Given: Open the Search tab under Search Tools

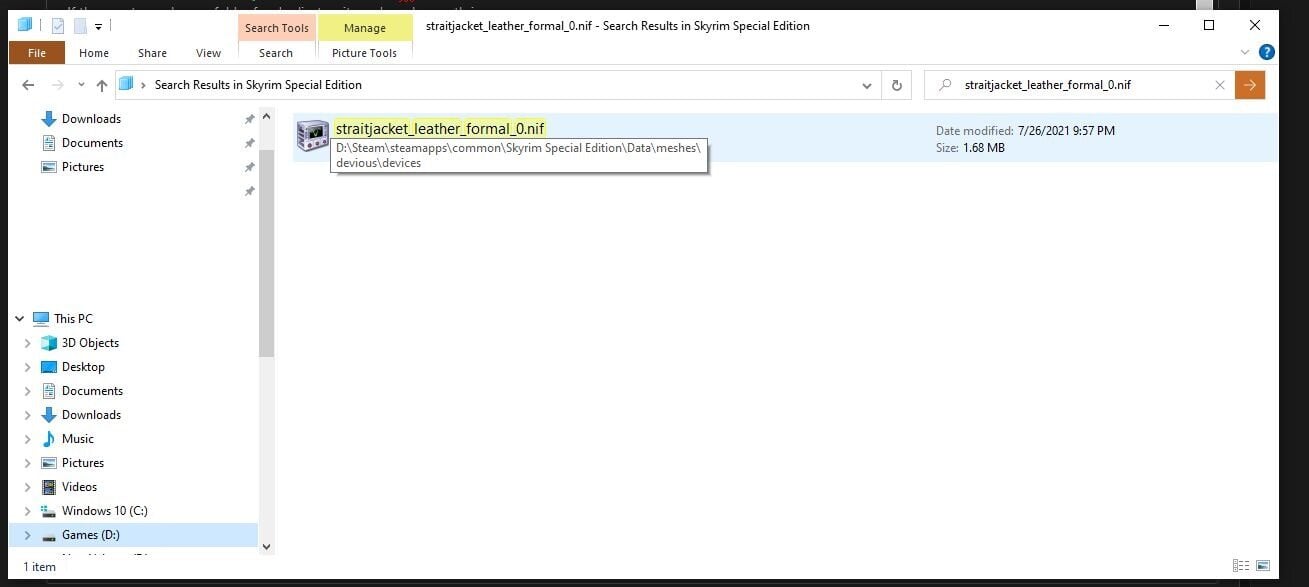Looking at the screenshot, I should tap(276, 53).
